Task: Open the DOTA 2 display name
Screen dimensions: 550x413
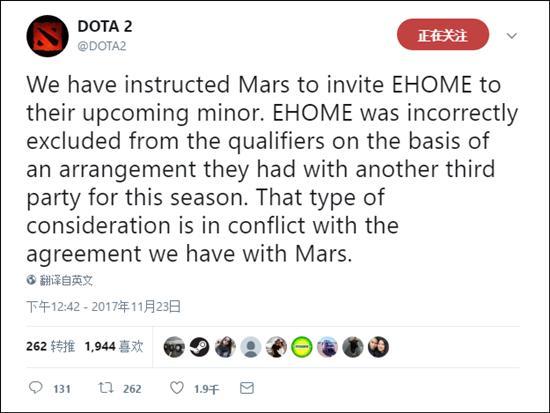Action: pyautogui.click(x=105, y=27)
